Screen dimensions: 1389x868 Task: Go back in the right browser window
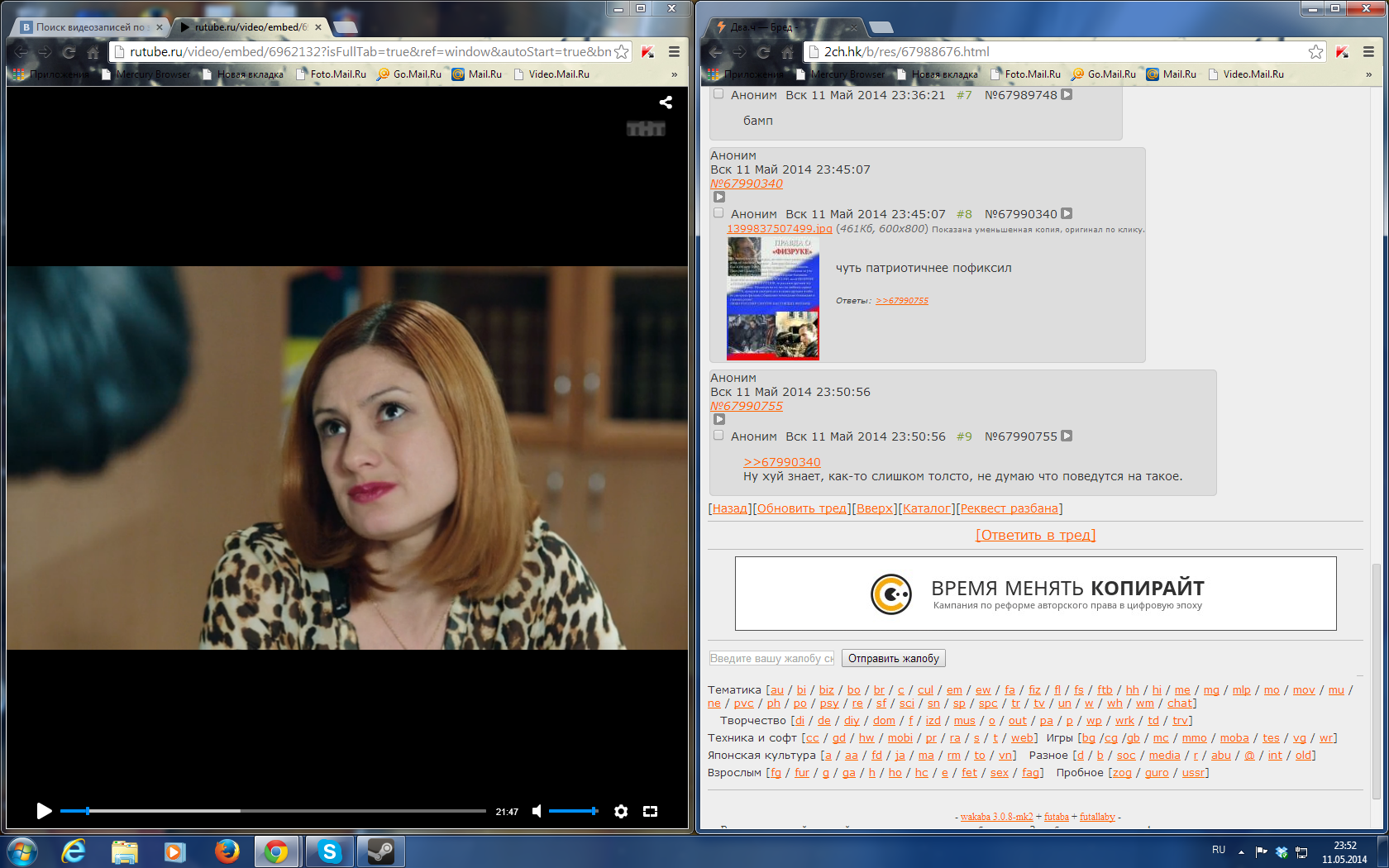(x=716, y=52)
